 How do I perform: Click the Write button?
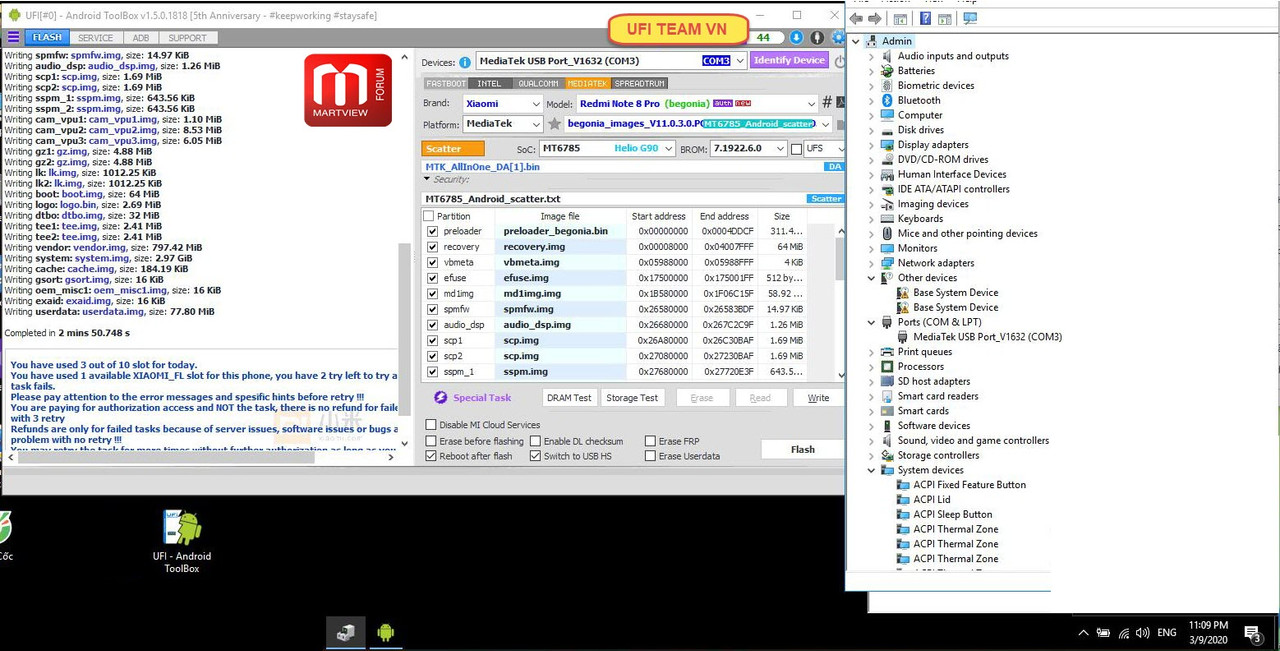(818, 398)
